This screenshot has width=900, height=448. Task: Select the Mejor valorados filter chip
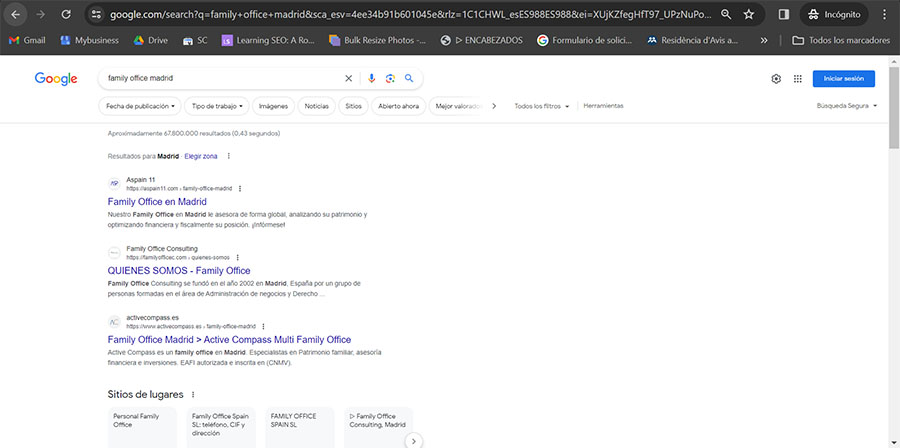click(456, 106)
